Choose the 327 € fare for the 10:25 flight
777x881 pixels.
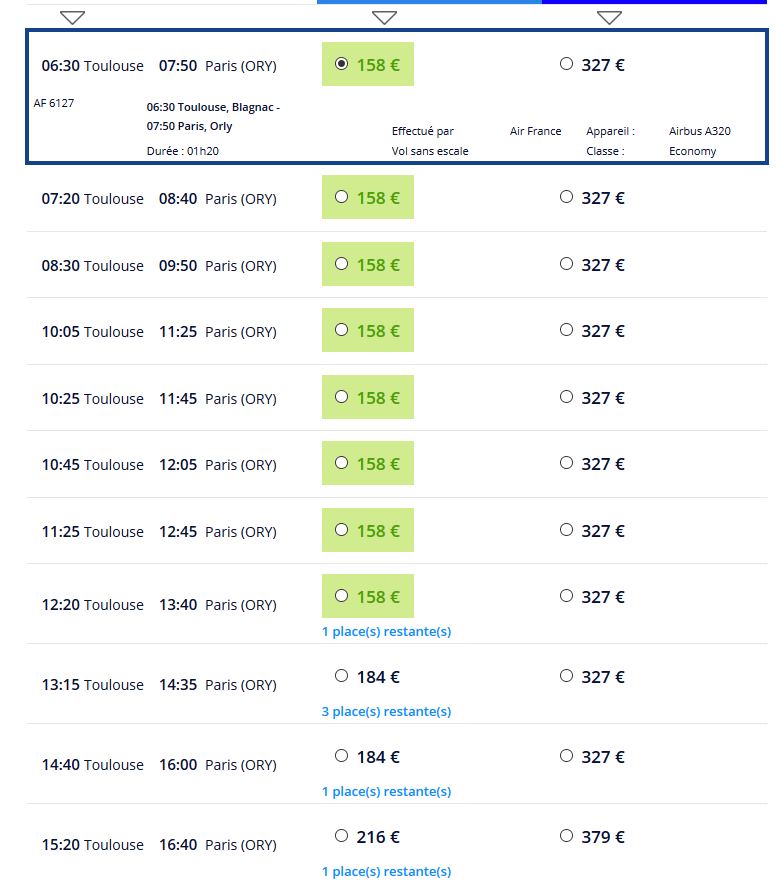coord(566,397)
